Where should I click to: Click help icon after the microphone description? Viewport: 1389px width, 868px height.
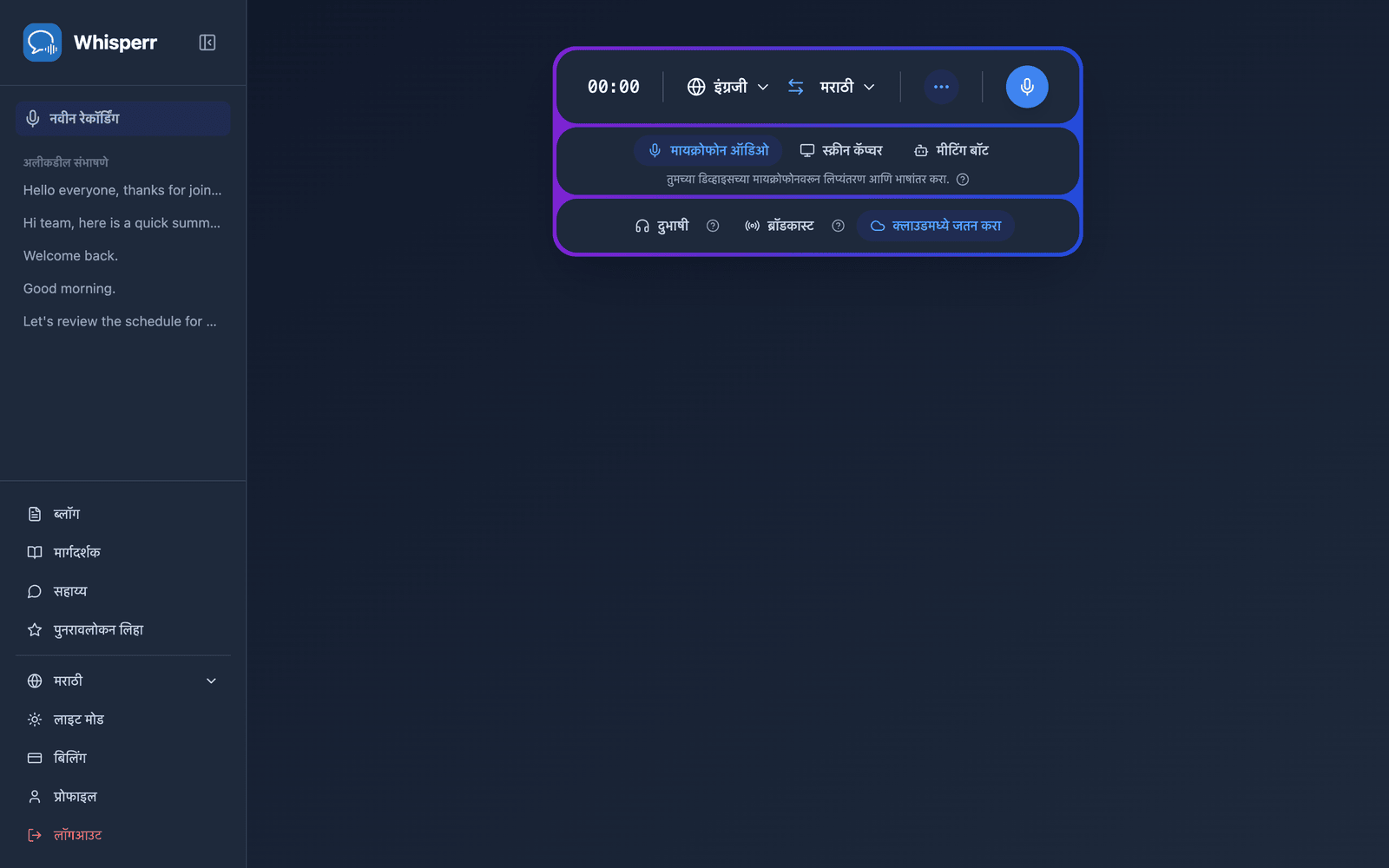pos(962,180)
